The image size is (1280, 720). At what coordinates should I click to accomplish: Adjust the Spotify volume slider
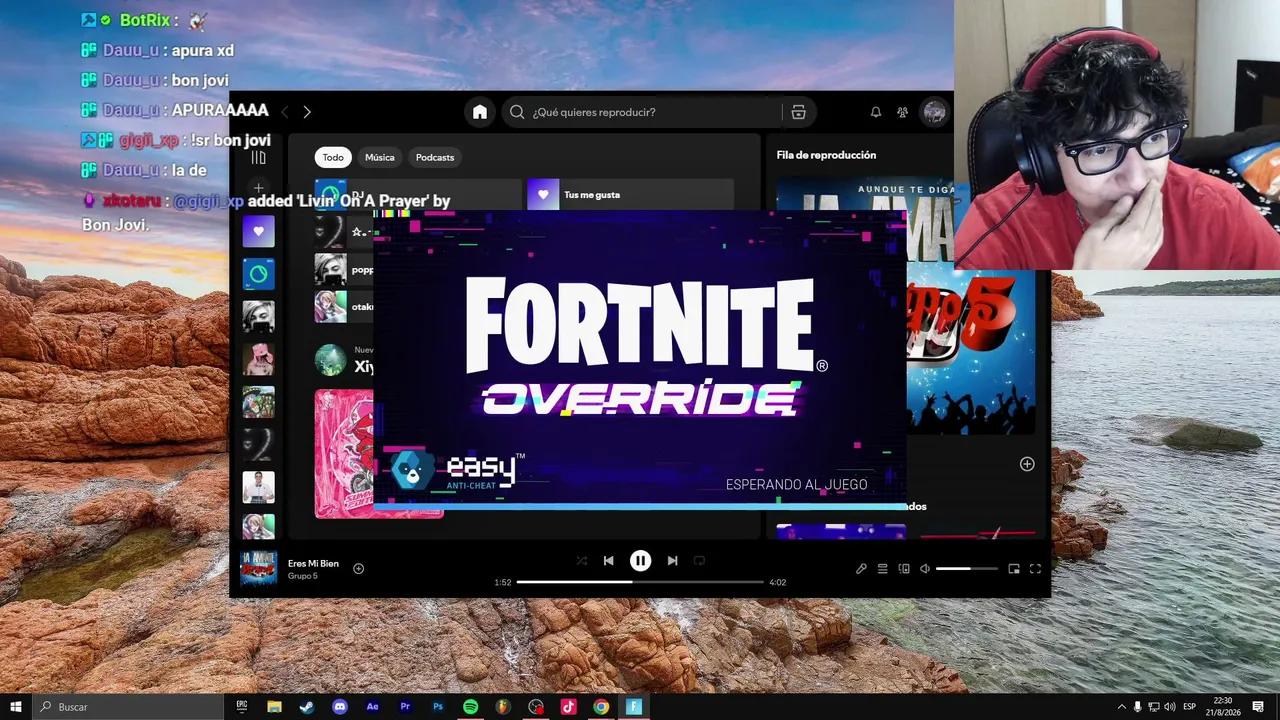coord(967,569)
